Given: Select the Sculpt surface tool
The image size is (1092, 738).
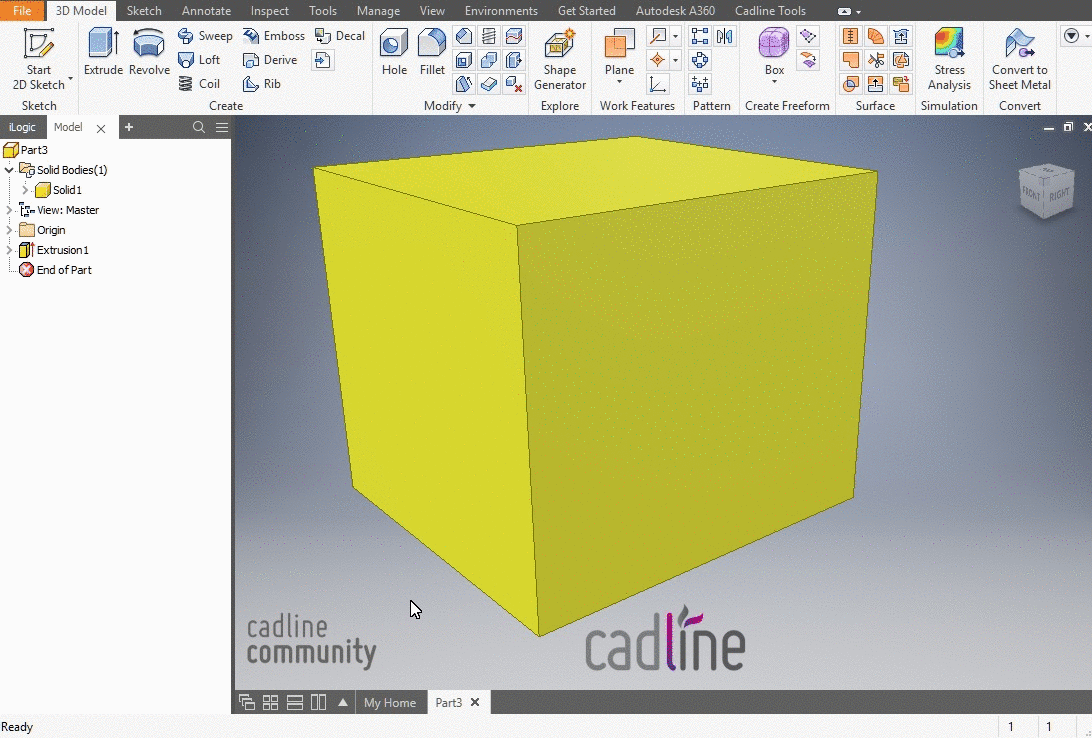Looking at the screenshot, I should click(850, 84).
